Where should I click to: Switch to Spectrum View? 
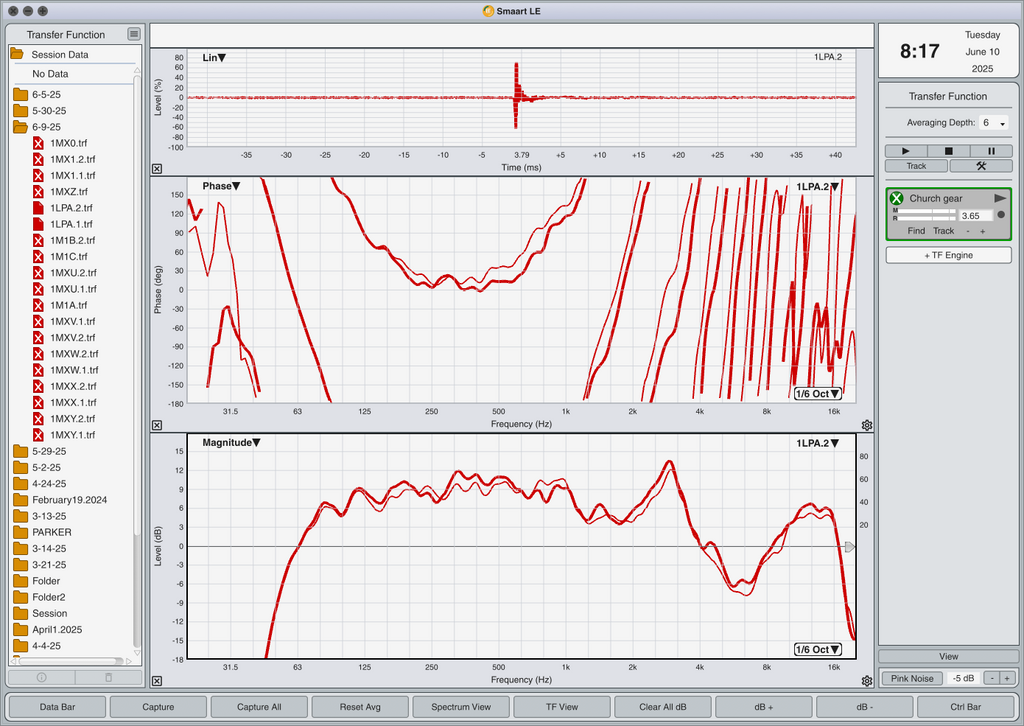[x=461, y=706]
